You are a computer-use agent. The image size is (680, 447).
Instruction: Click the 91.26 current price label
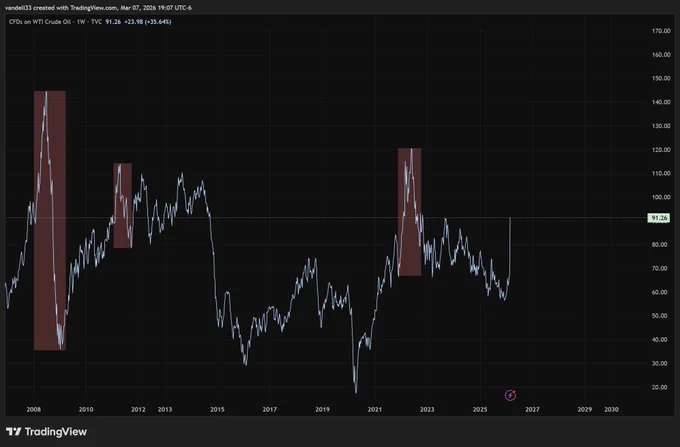coord(658,218)
